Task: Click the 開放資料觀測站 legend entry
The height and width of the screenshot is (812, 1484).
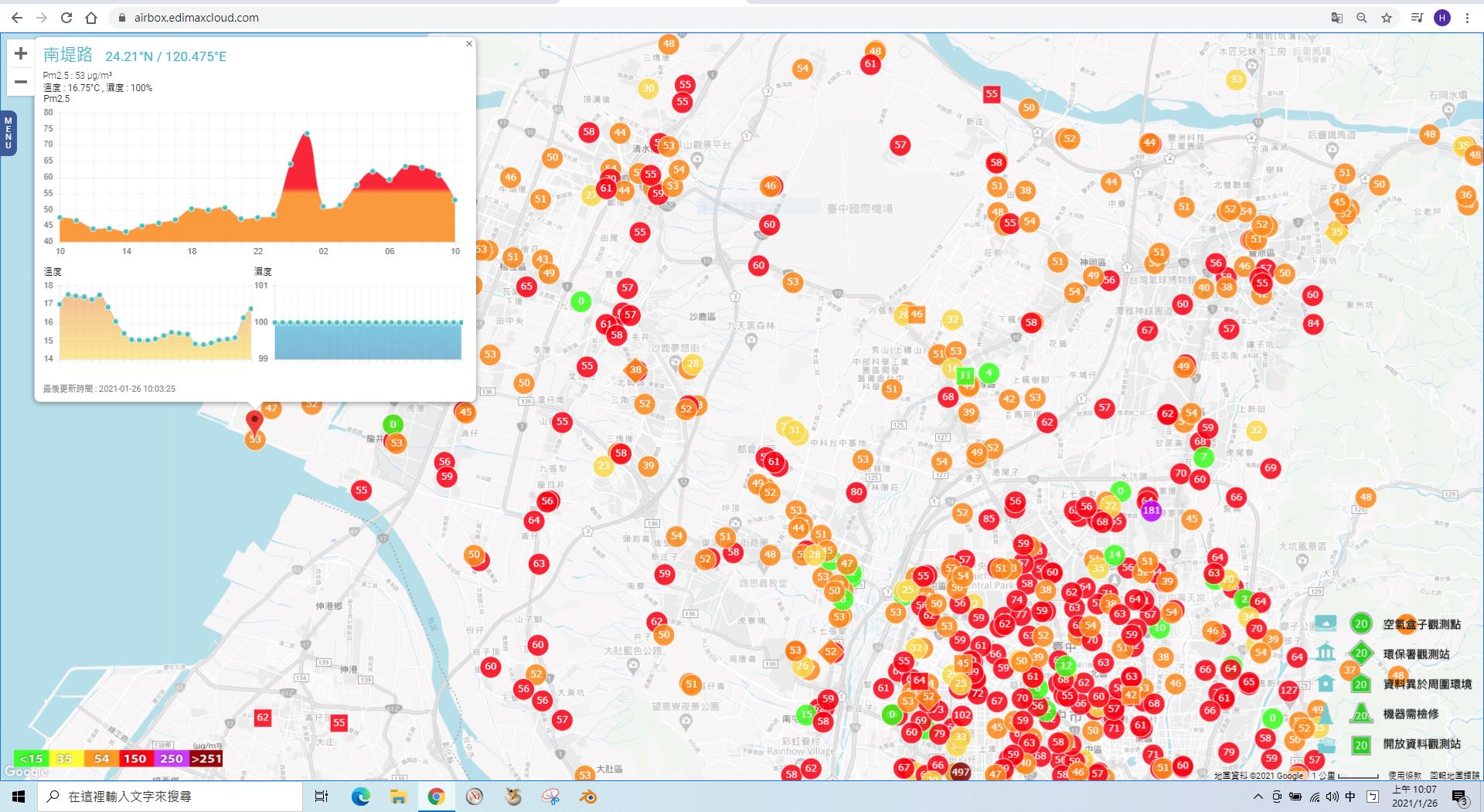Action: click(1421, 744)
